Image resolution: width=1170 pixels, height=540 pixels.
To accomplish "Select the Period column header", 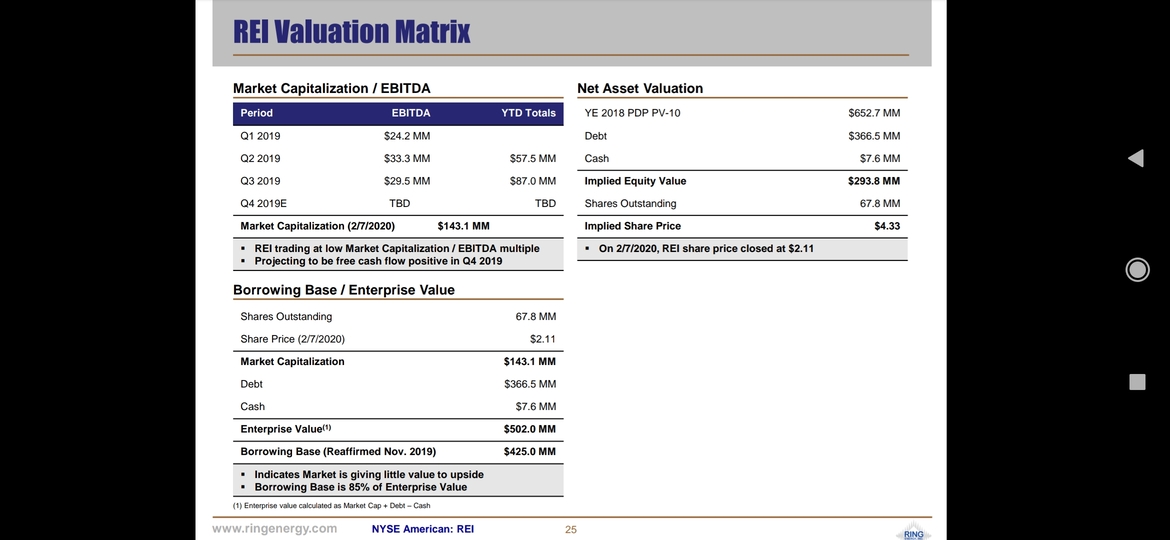I will click(257, 113).
